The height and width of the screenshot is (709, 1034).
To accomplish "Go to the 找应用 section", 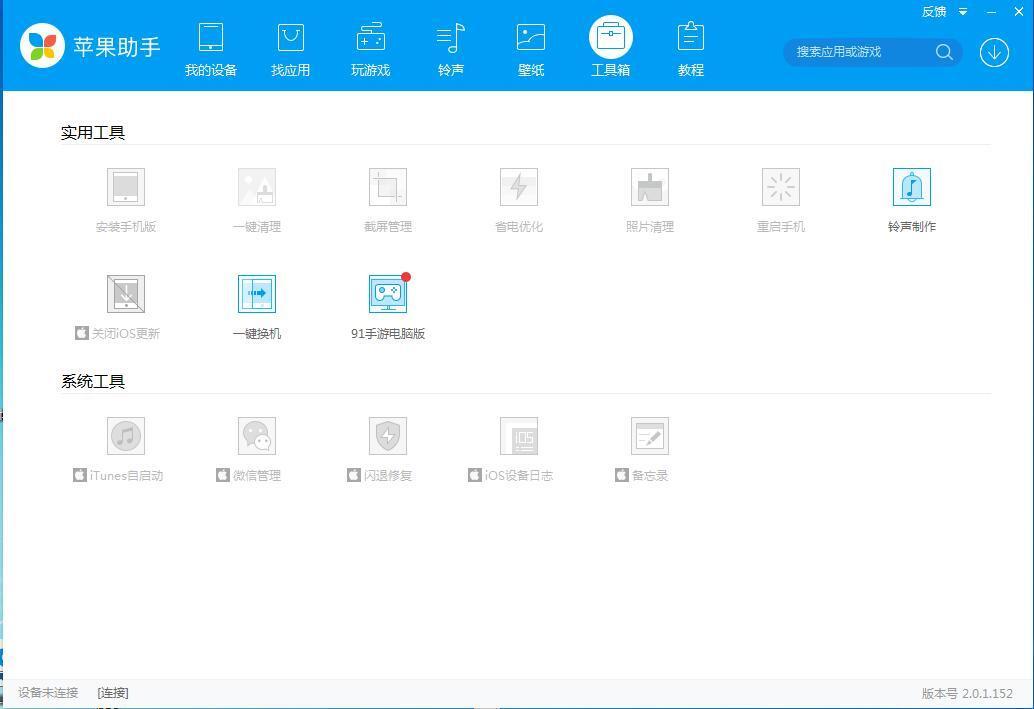I will point(290,50).
